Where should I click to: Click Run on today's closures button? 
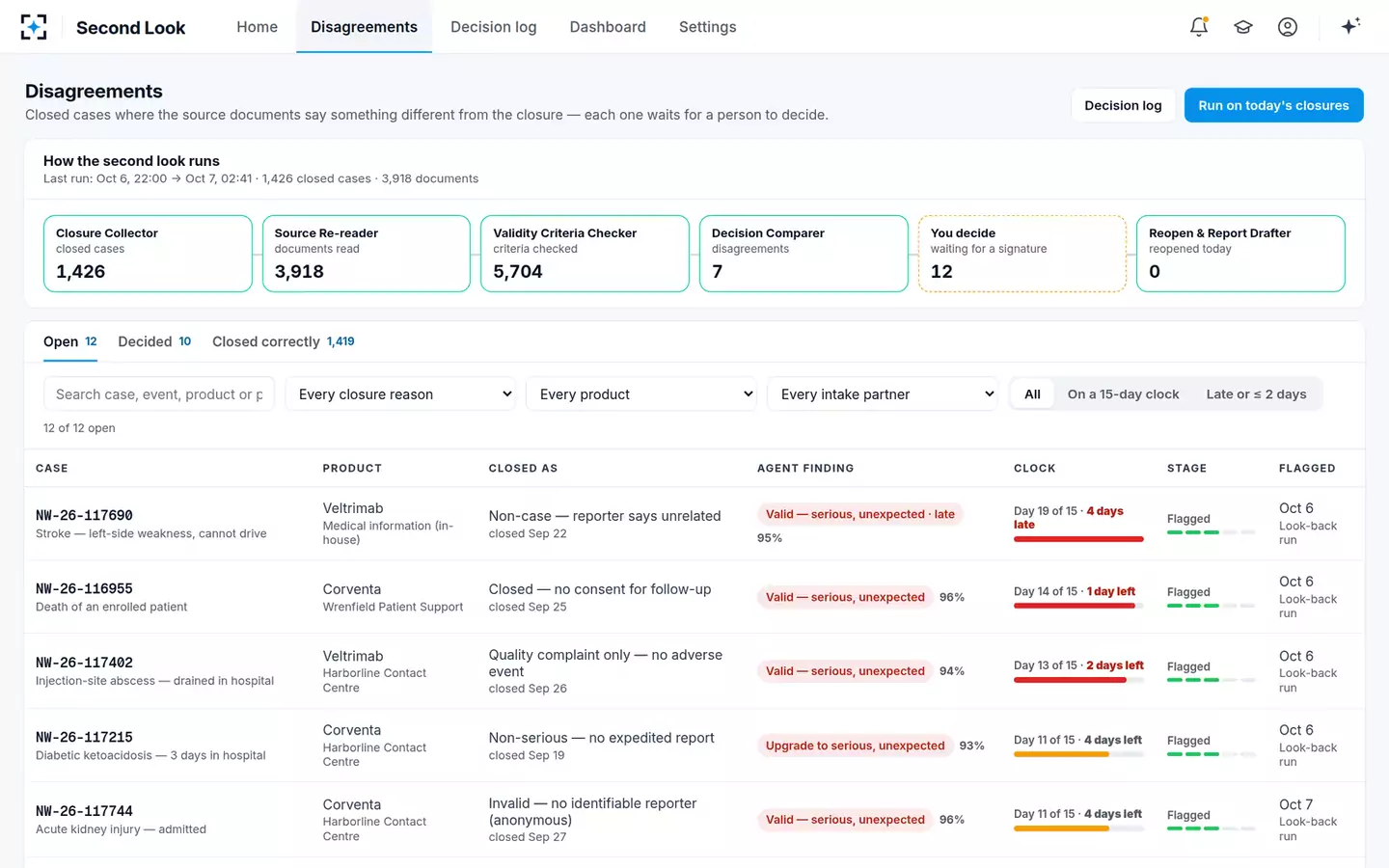[x=1273, y=105]
